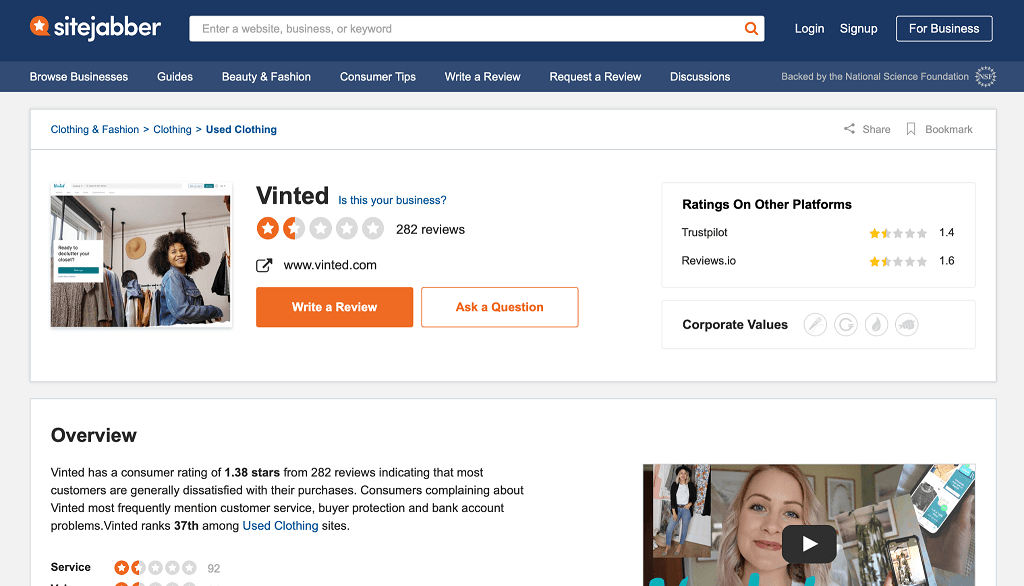Image resolution: width=1024 pixels, height=586 pixels.
Task: Click the National Science Foundation NSF badge
Action: (x=985, y=76)
